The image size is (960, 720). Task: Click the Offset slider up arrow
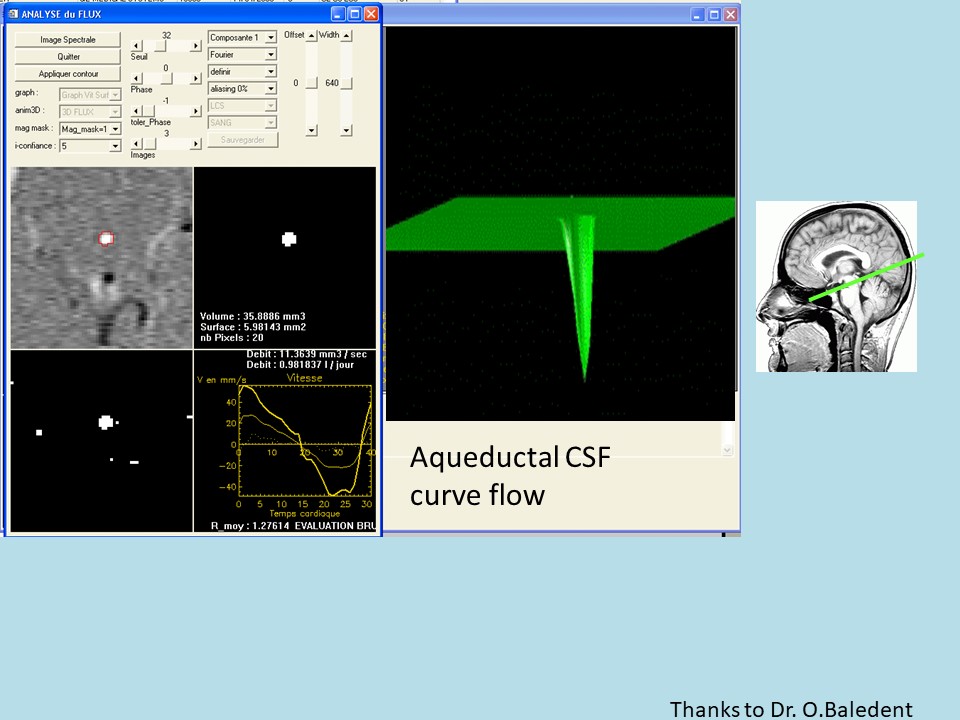pos(311,36)
